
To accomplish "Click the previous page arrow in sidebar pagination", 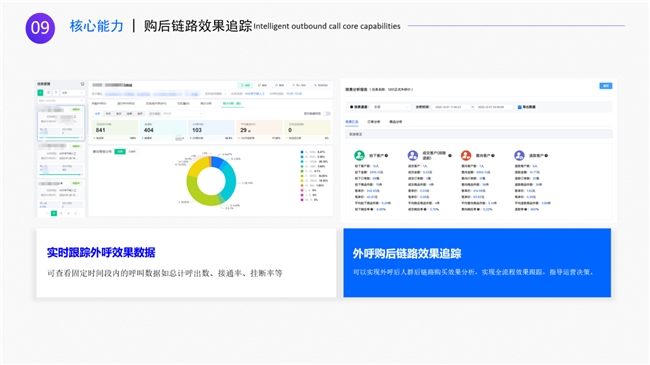I will [47, 213].
